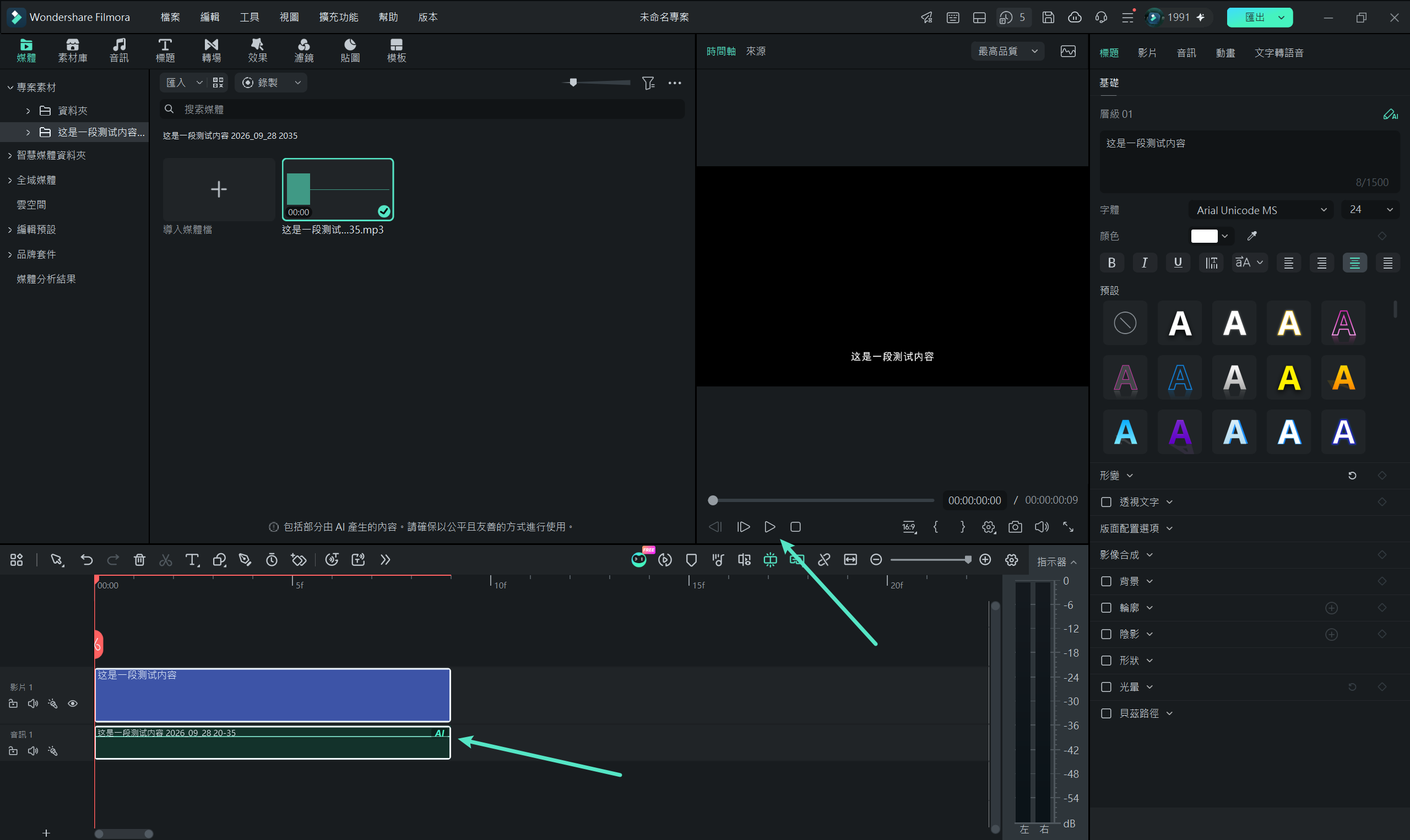
Task: Select the text tool in timeline toolbar
Action: 193,560
